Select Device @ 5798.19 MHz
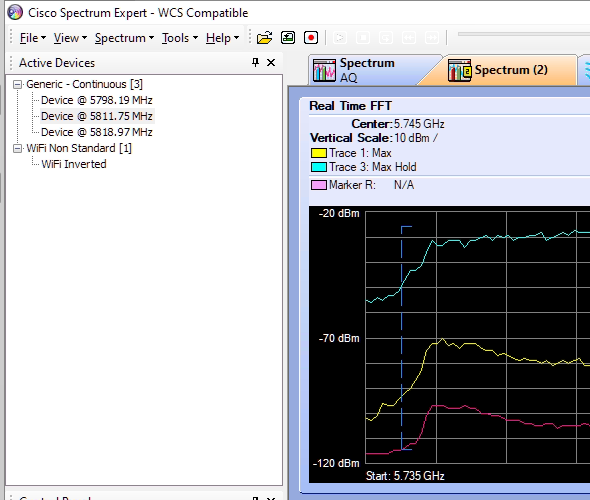 click(x=97, y=100)
